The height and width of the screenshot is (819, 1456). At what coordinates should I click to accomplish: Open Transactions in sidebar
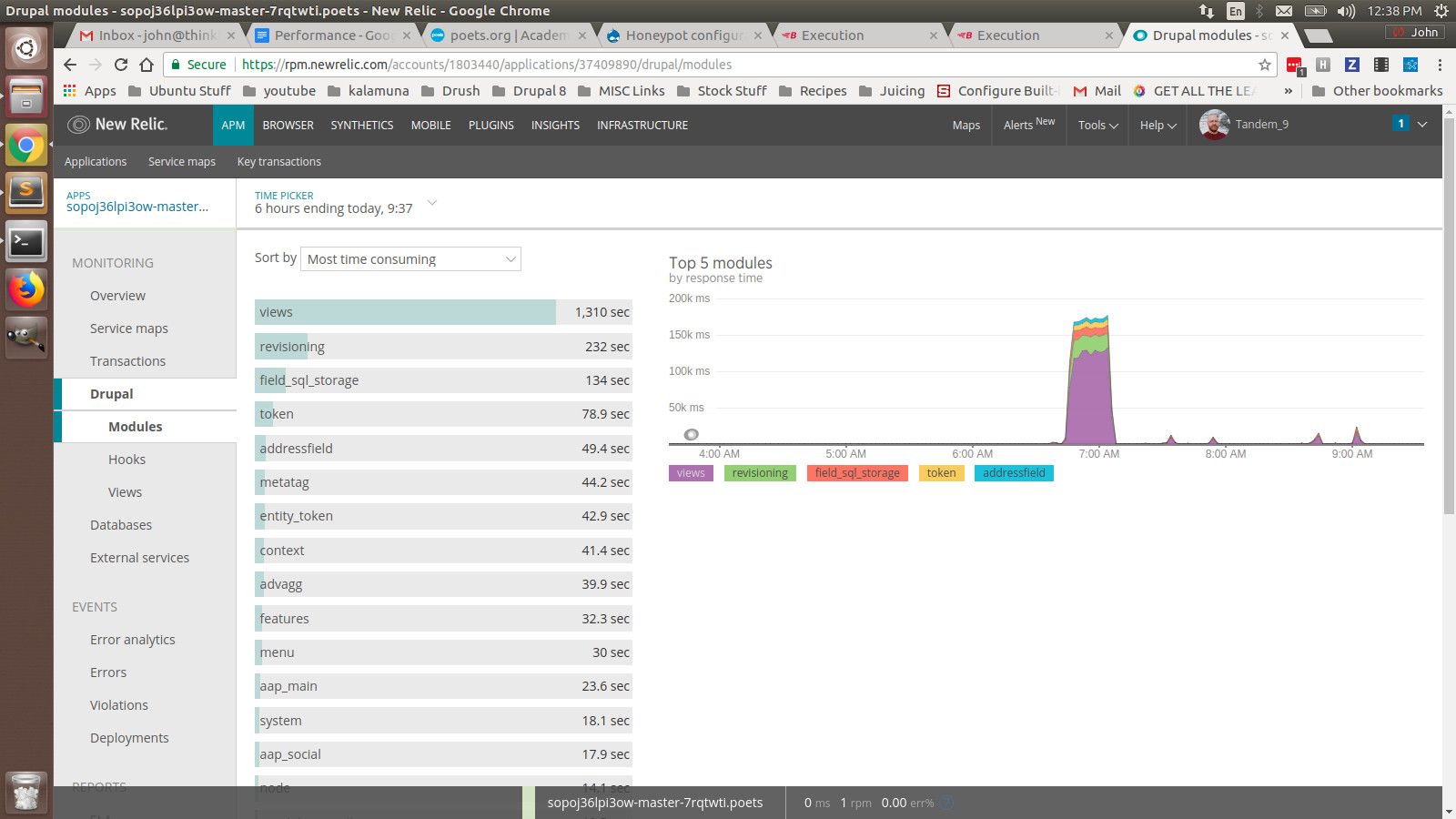tap(128, 361)
